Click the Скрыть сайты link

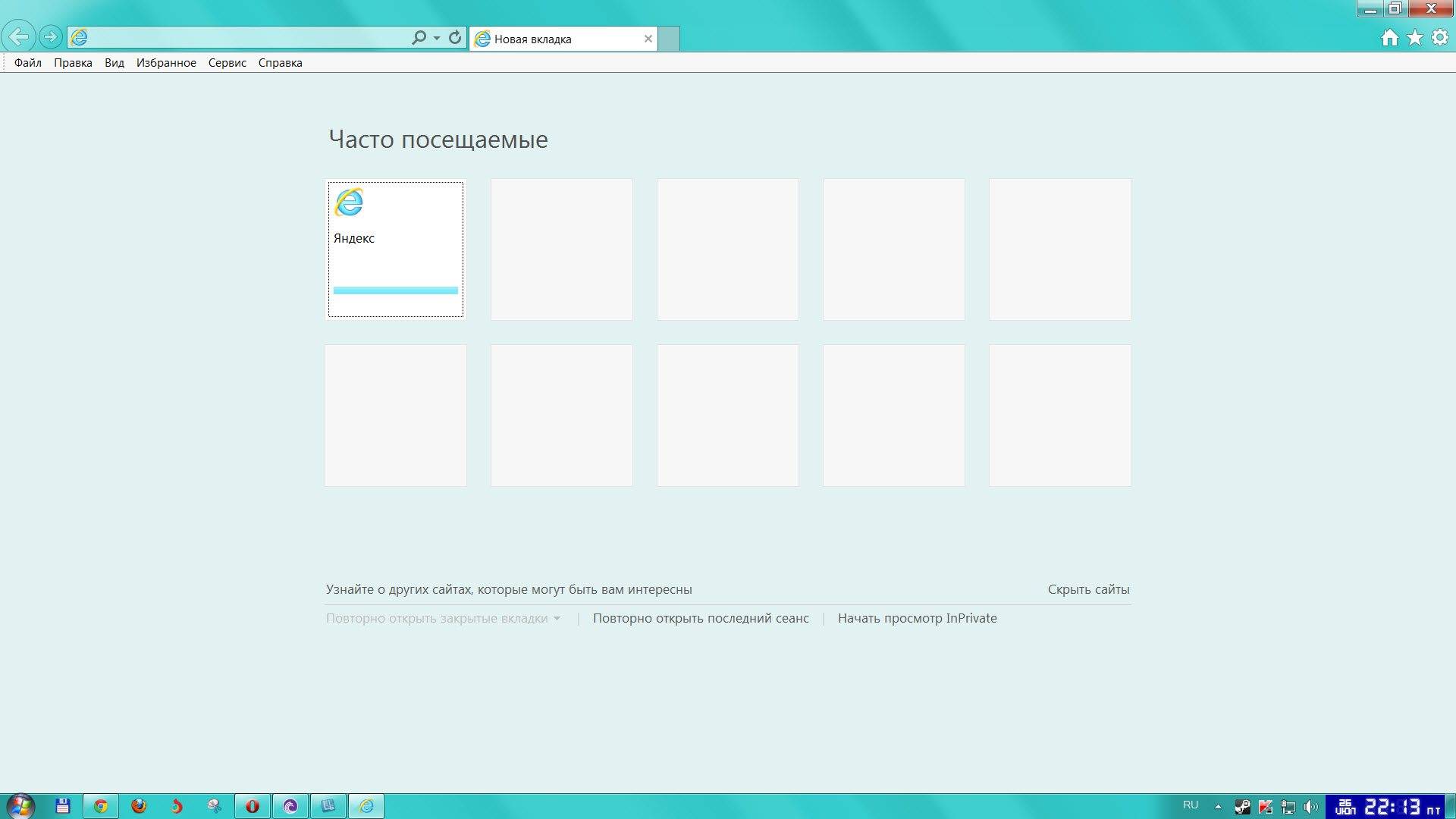pos(1088,589)
